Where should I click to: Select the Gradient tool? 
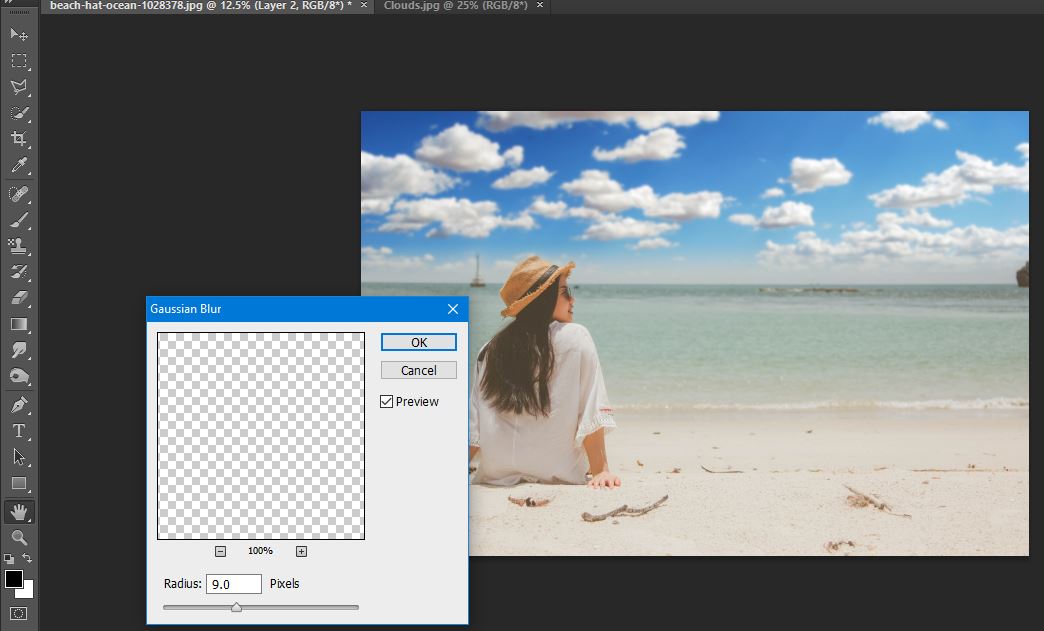[18, 324]
